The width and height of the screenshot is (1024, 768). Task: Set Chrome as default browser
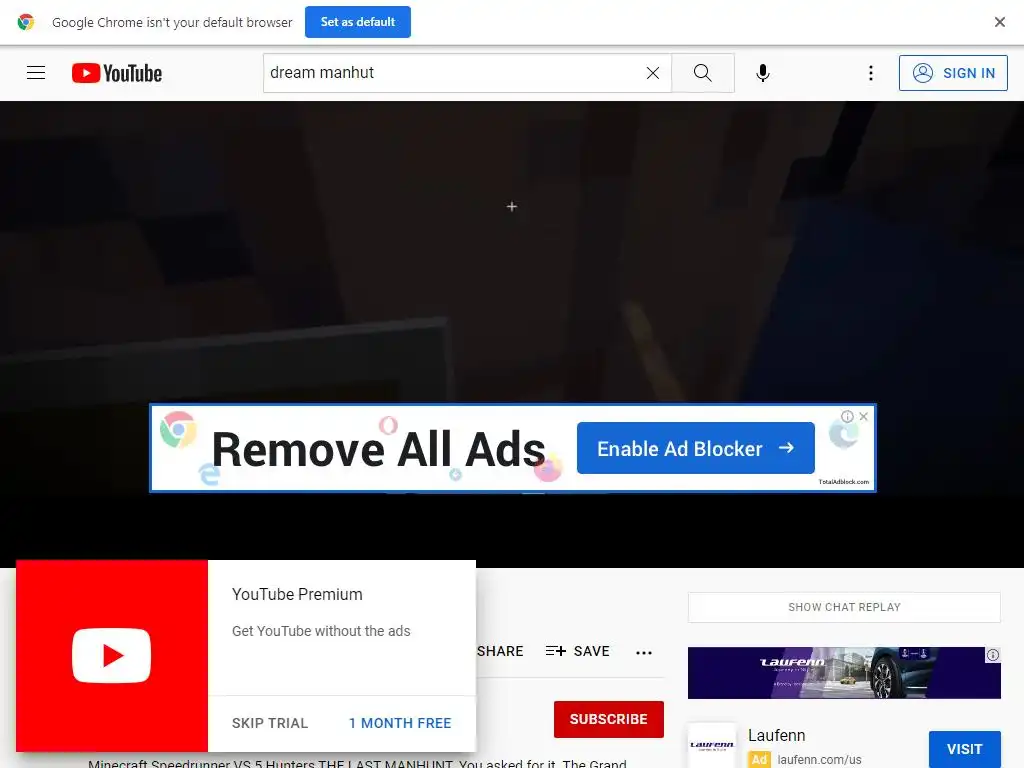tap(358, 22)
